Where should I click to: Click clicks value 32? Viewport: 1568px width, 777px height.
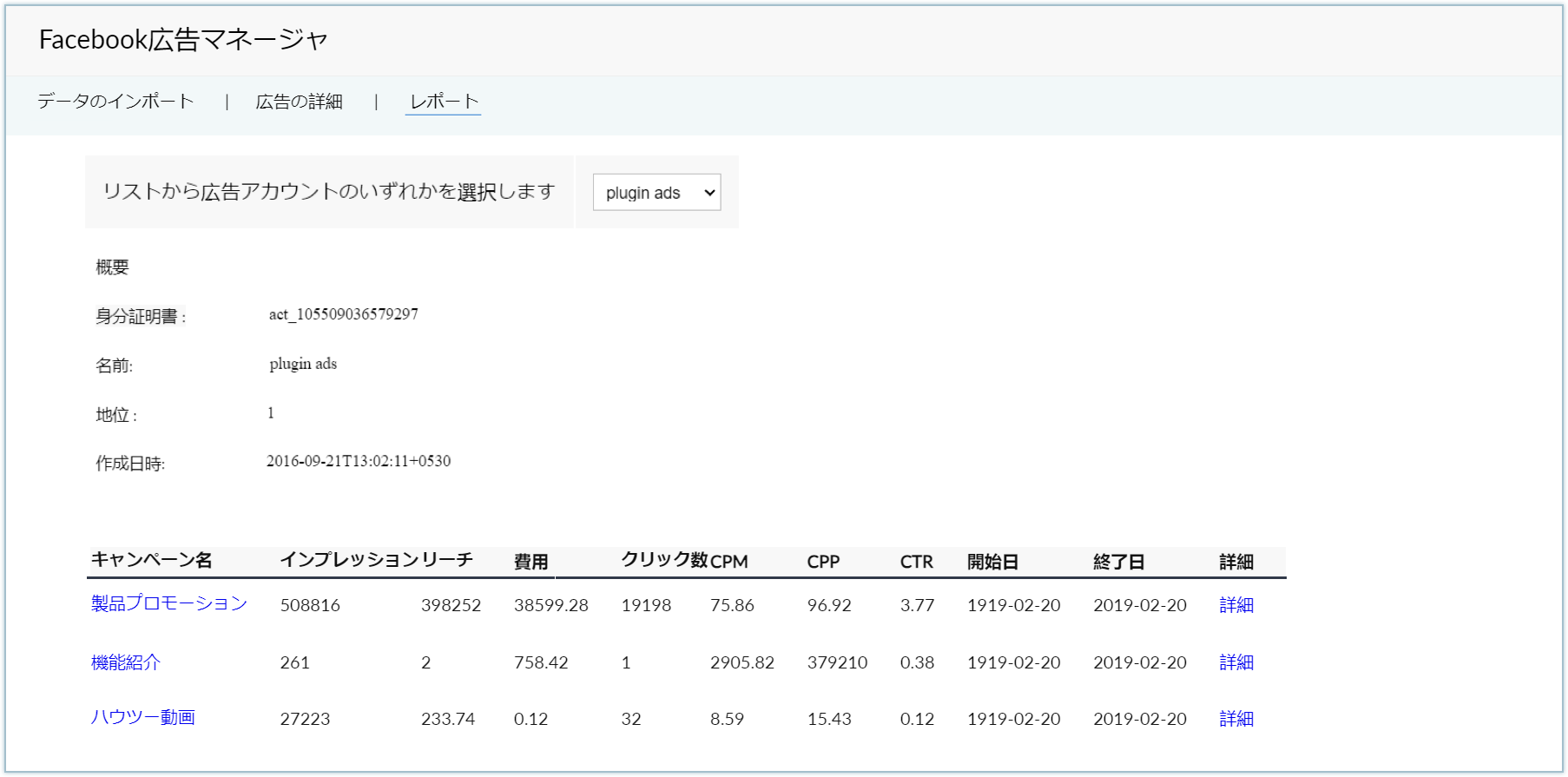click(x=631, y=719)
